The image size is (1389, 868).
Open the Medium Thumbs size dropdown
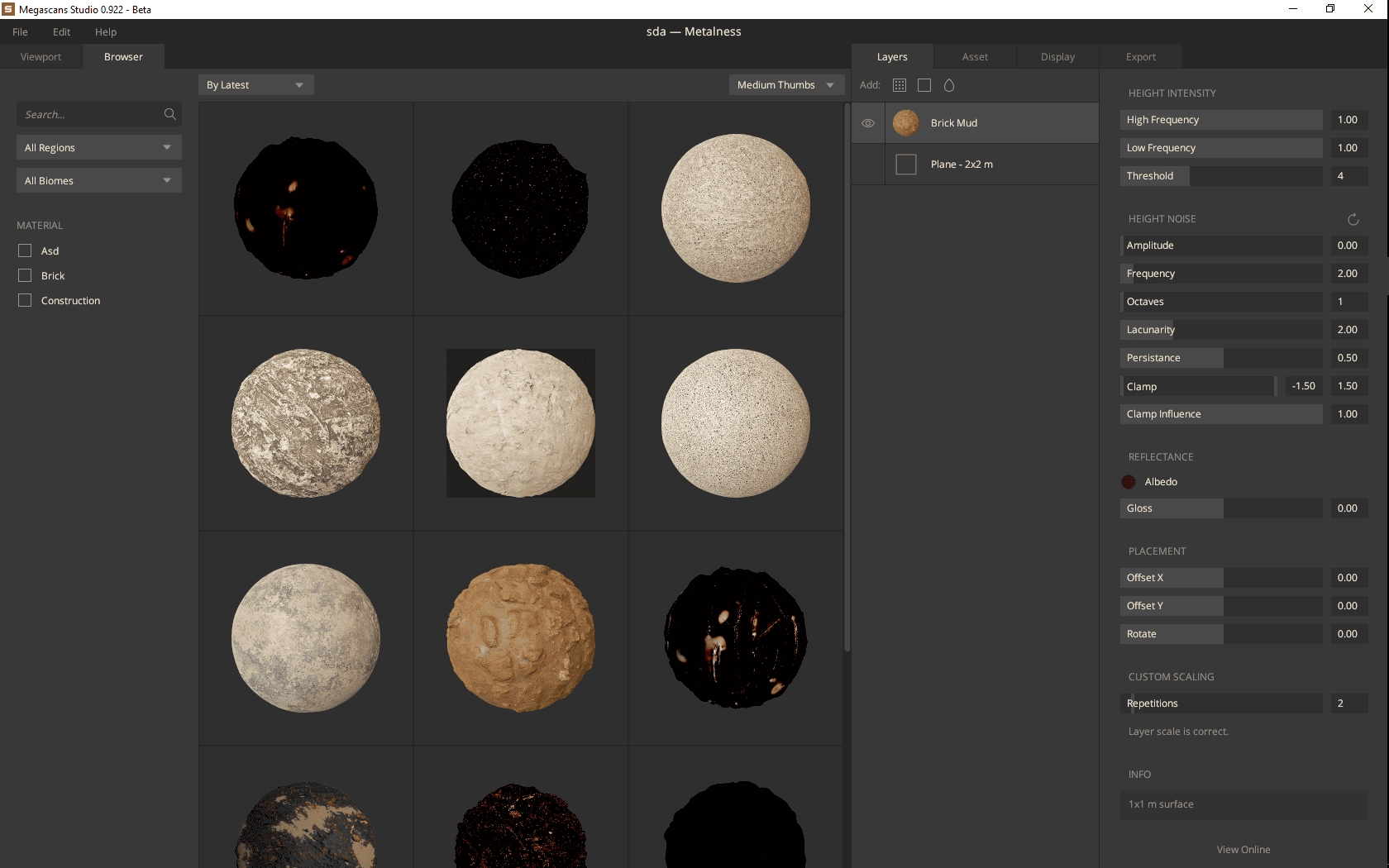[787, 85]
